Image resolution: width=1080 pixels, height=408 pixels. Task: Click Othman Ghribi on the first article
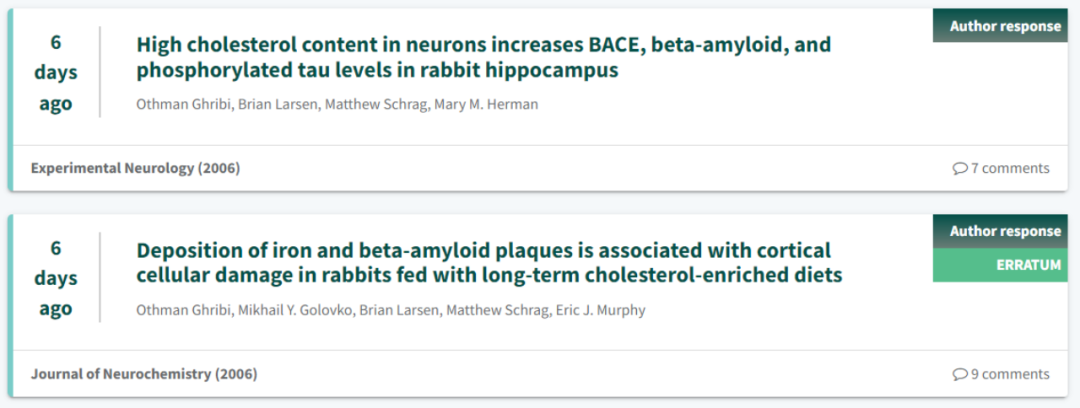[x=182, y=105]
